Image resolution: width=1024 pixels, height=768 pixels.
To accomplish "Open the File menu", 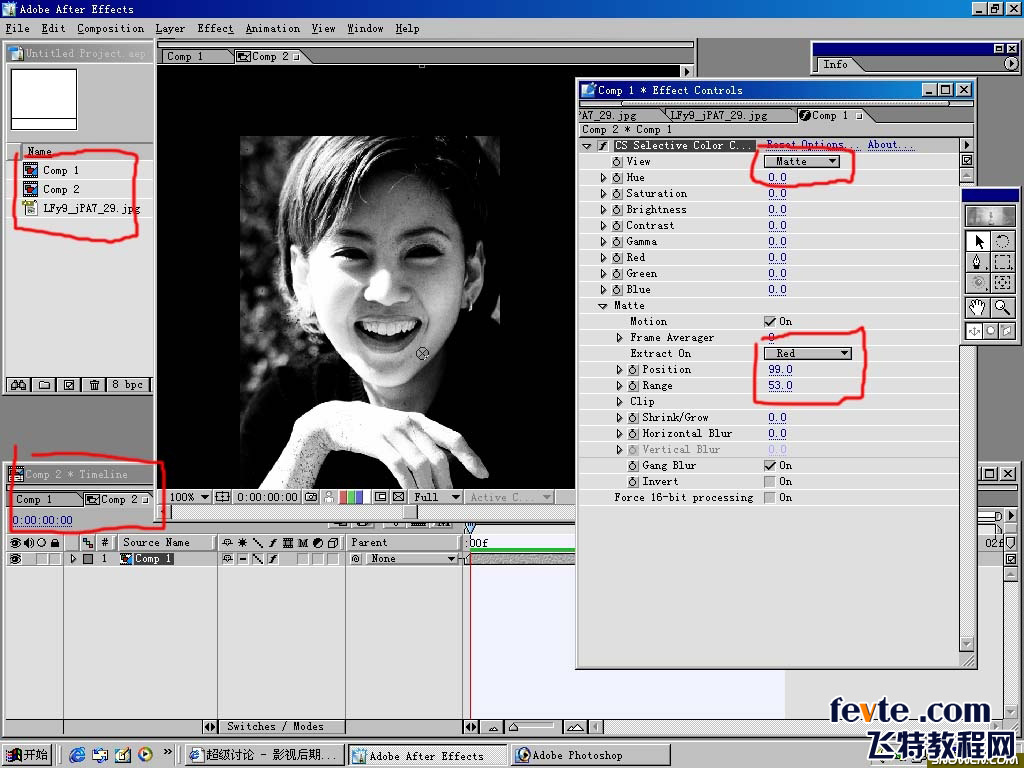I will click(18, 29).
